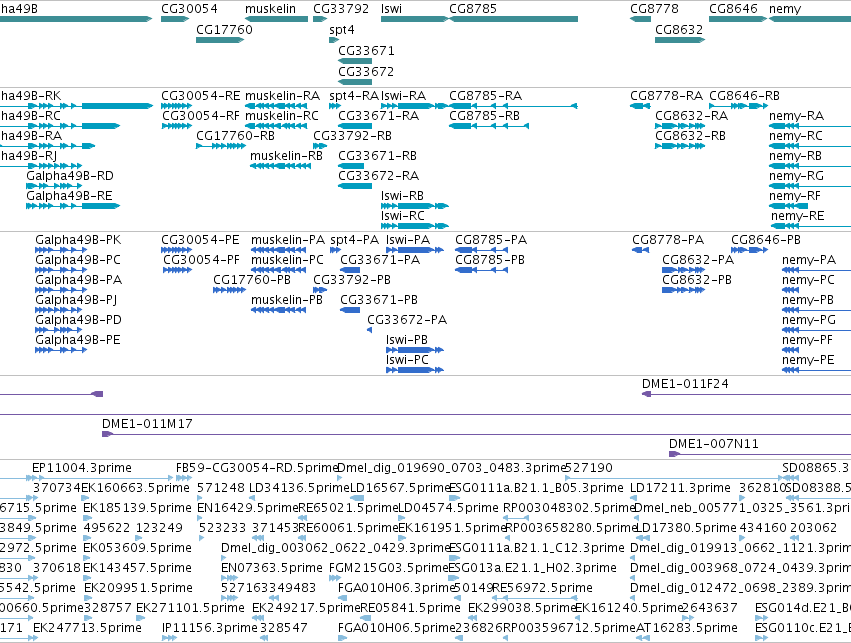Click protein nemy-PF label

tap(807, 341)
